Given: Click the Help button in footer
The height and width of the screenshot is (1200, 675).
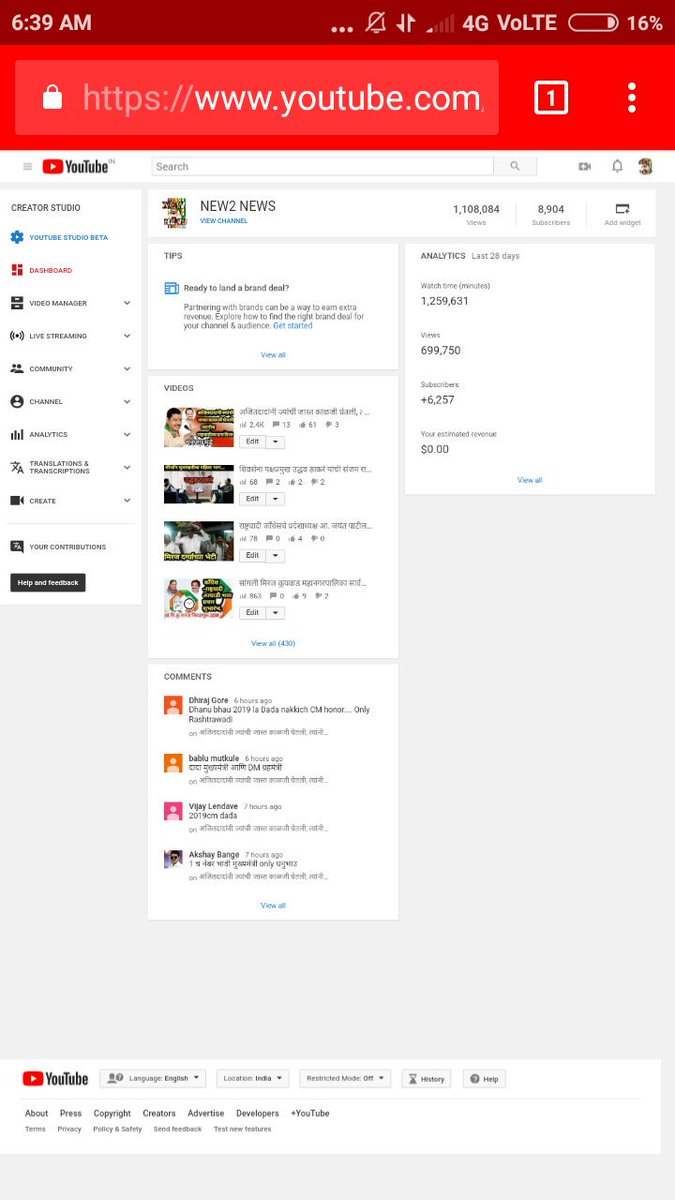Looking at the screenshot, I should pos(484,1079).
